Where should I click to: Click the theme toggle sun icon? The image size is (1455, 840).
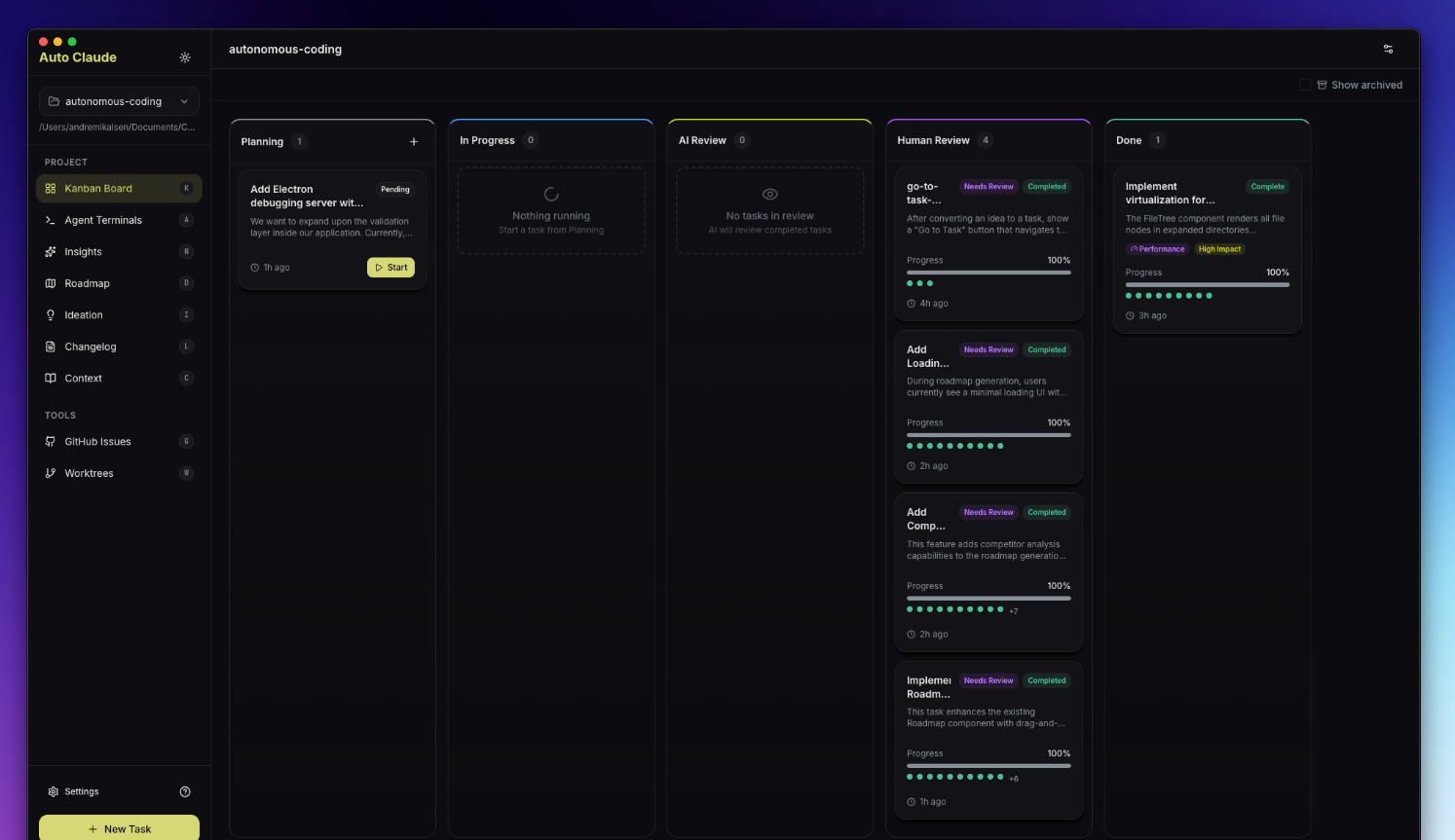click(185, 58)
